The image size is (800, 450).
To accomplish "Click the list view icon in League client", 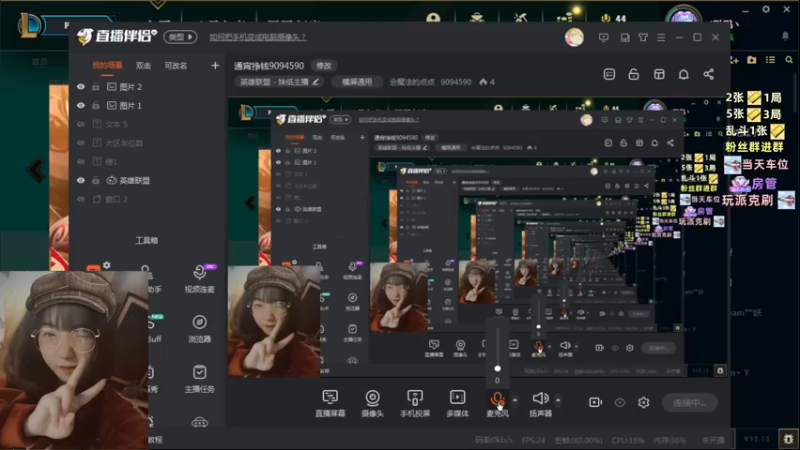I will click(770, 60).
